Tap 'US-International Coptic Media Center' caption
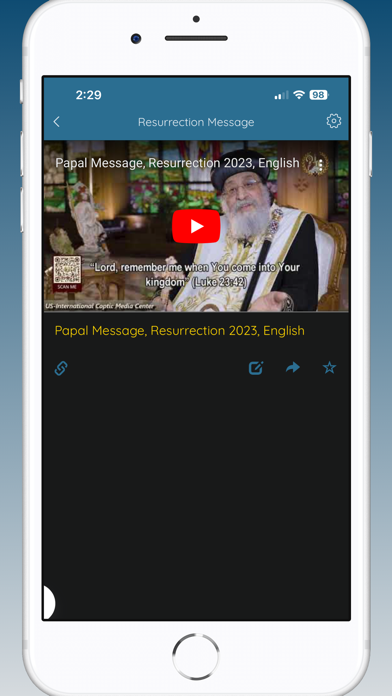This screenshot has height=696, width=392. point(99,306)
